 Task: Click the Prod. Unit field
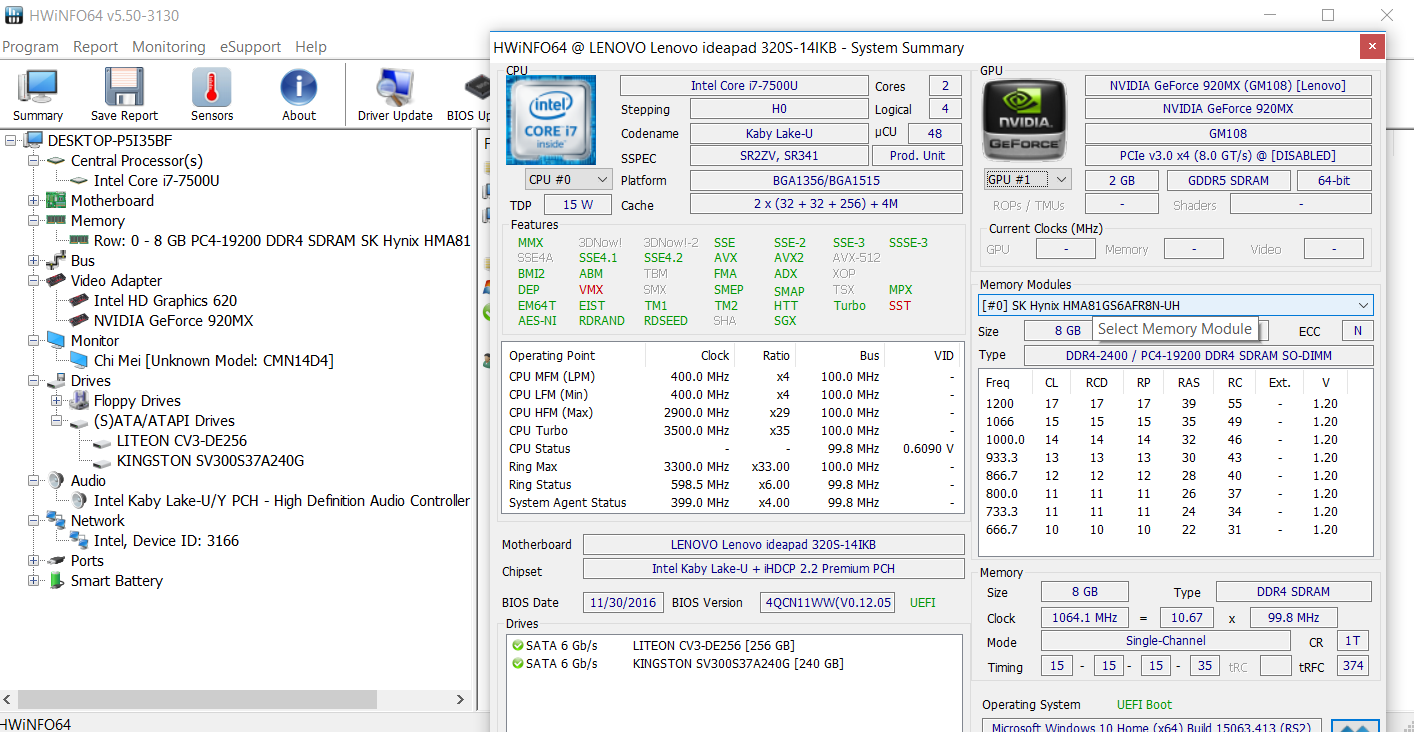[917, 156]
